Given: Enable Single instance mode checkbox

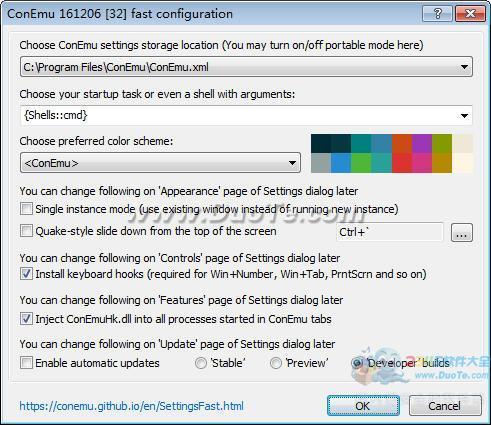Looking at the screenshot, I should [26, 209].
